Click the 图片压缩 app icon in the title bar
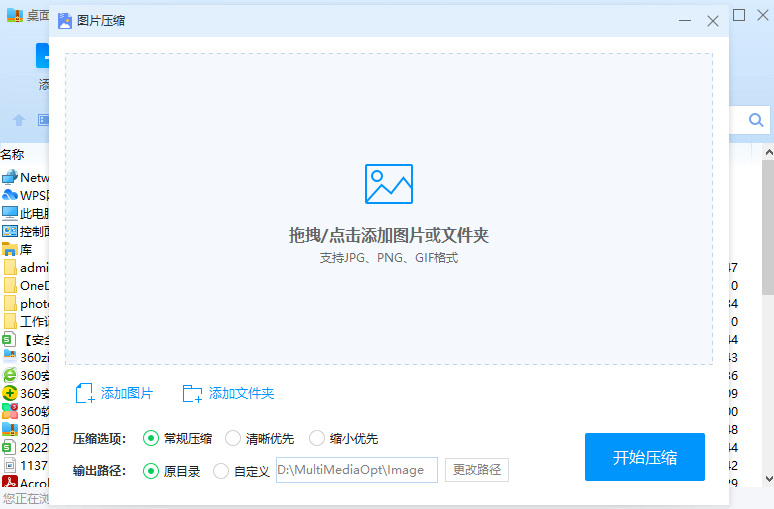The width and height of the screenshot is (774, 509). 65,21
